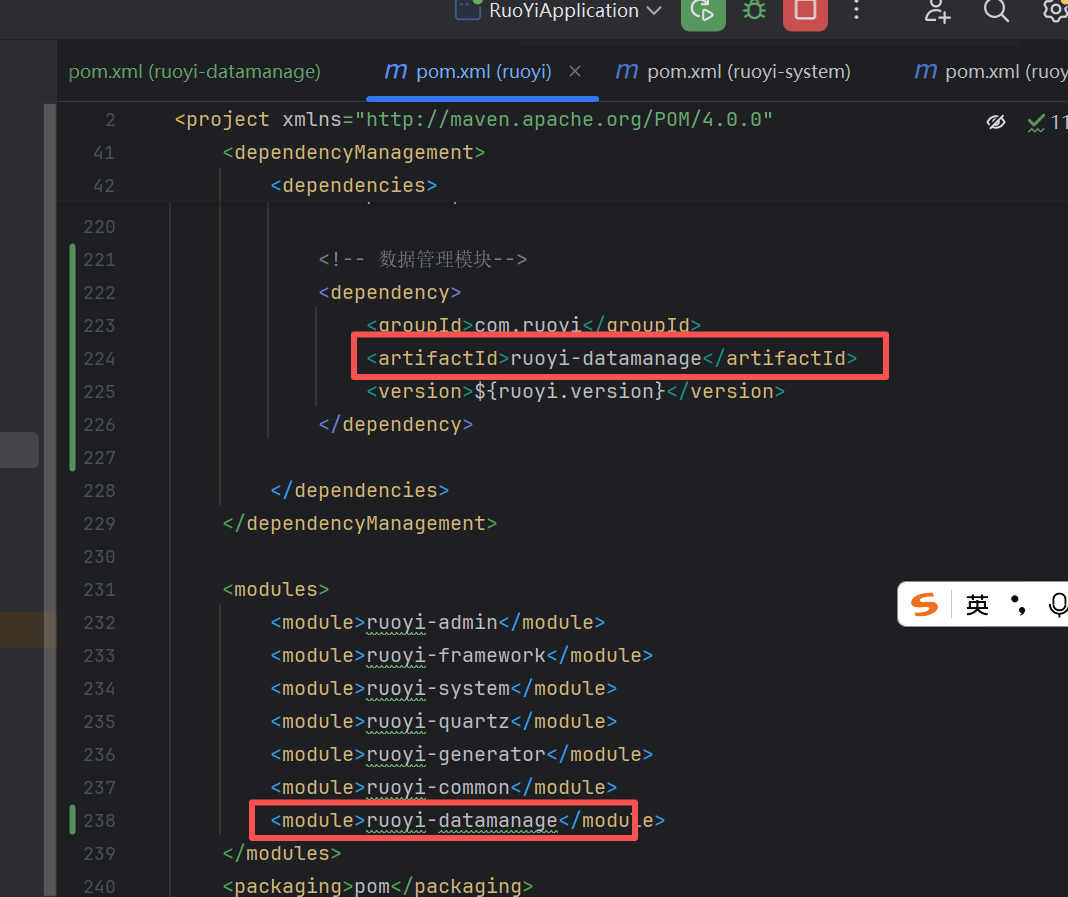Click the closing /dependencyManagement tag
Viewport: 1068px width, 897px height.
coord(360,524)
